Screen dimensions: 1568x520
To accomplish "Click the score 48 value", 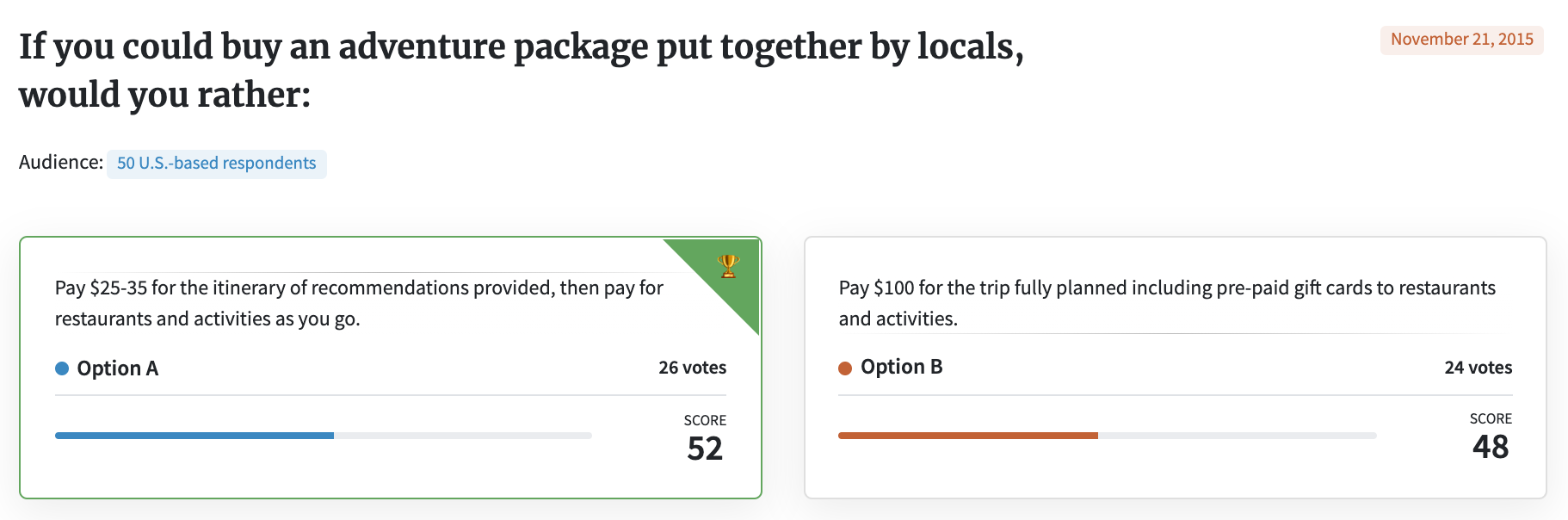I will pyautogui.click(x=1491, y=447).
